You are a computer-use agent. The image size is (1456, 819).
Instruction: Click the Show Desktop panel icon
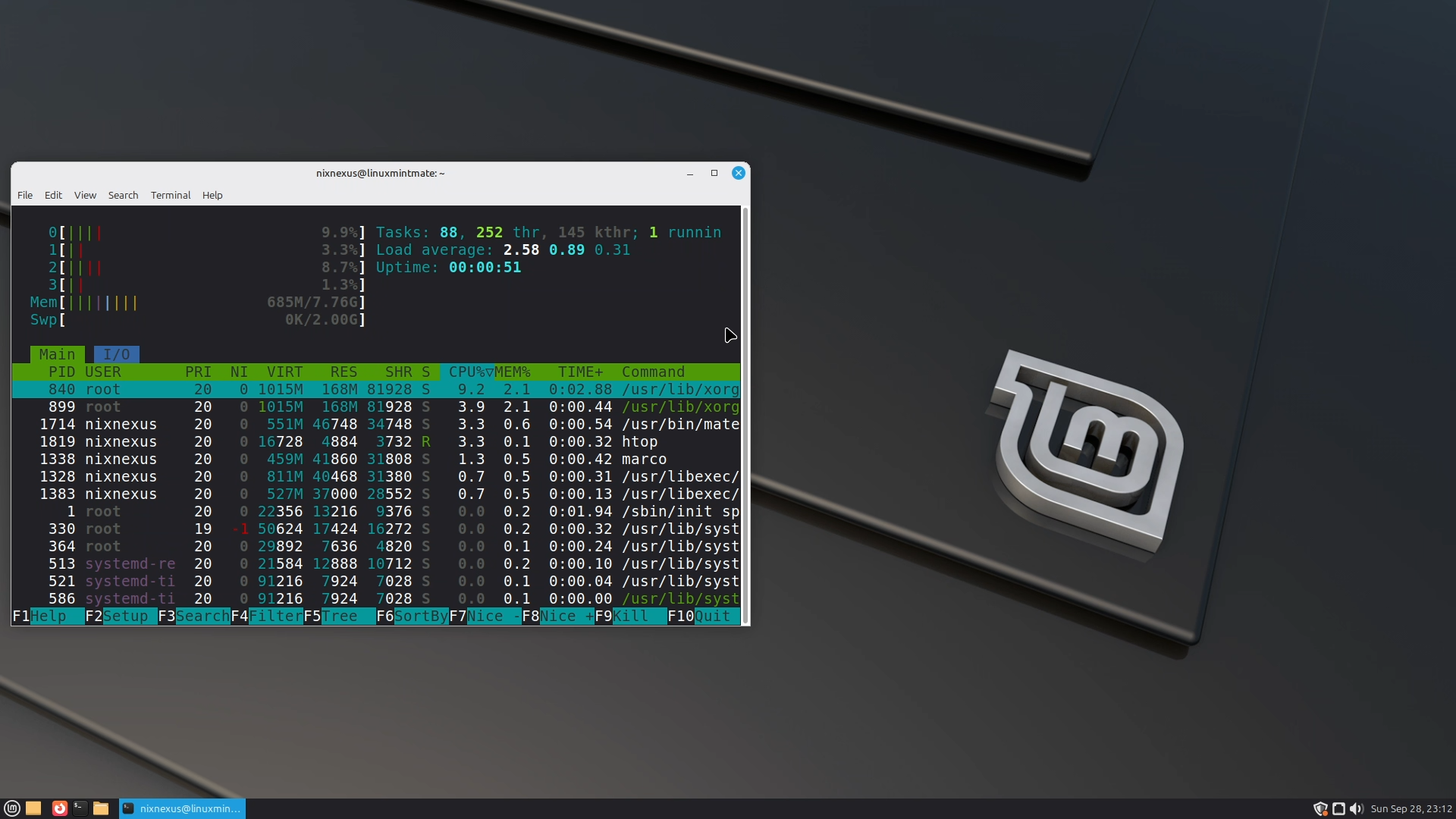coord(33,808)
